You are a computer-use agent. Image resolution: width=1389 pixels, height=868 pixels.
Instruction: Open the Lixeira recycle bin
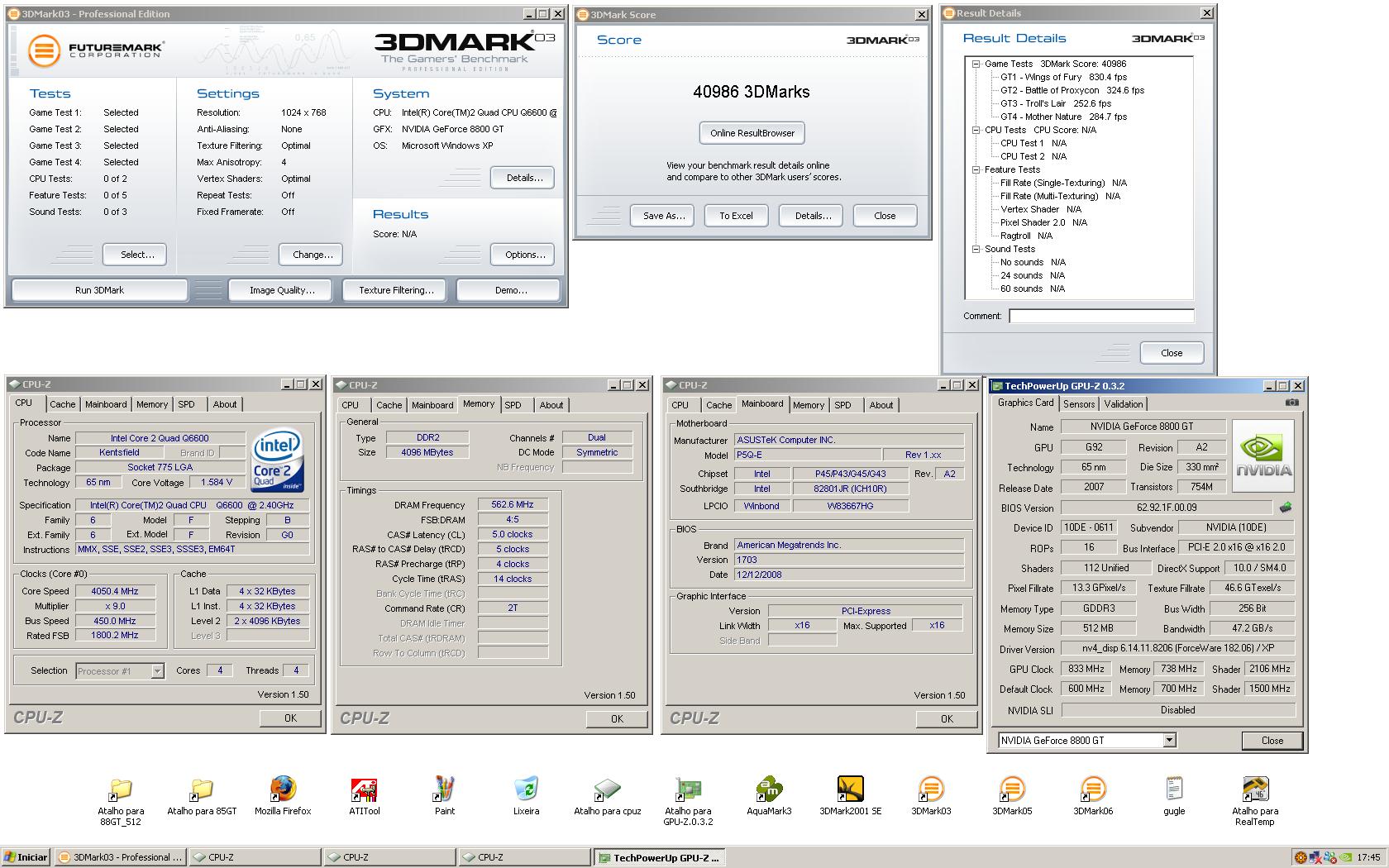coord(526,796)
